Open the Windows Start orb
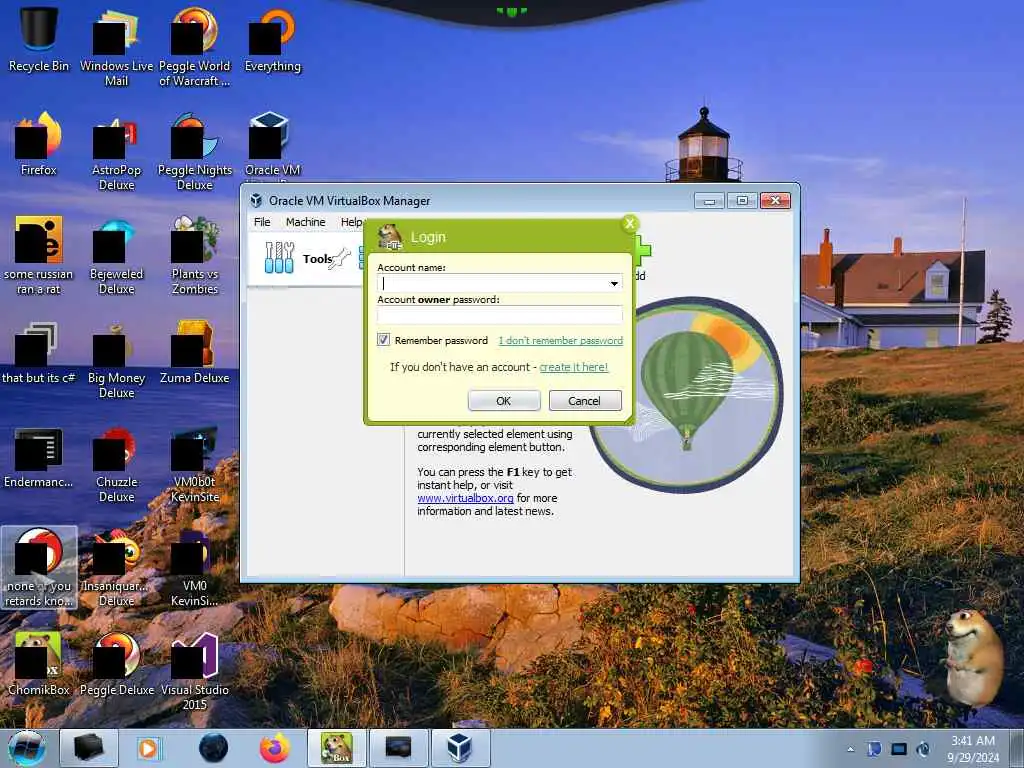This screenshot has width=1024, height=768. [27, 748]
